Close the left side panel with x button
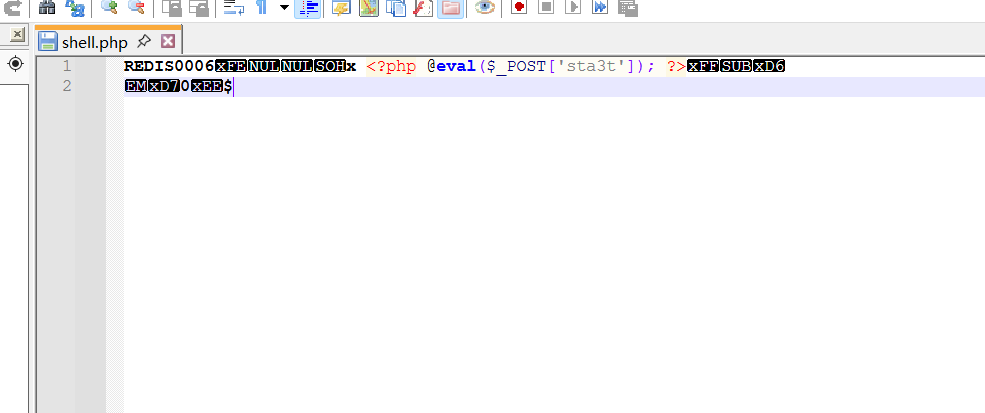 (x=18, y=35)
